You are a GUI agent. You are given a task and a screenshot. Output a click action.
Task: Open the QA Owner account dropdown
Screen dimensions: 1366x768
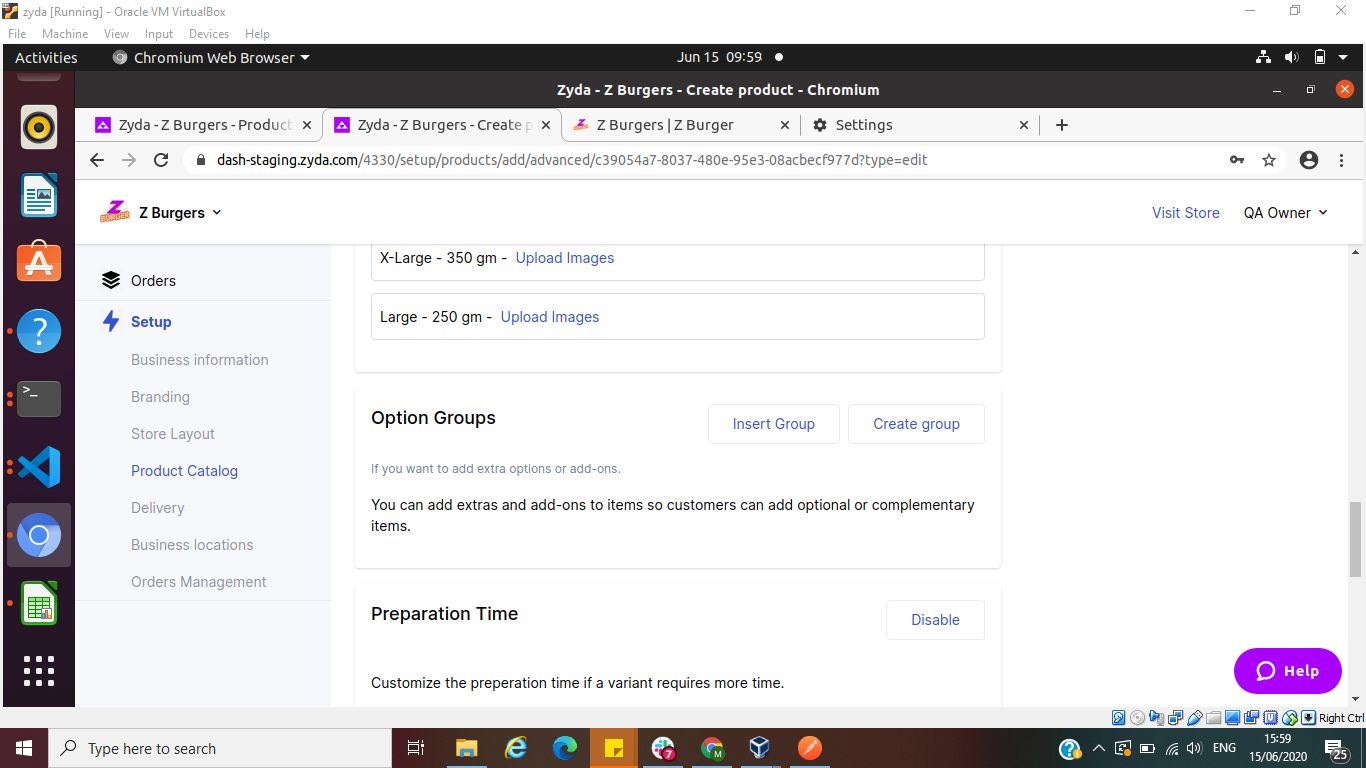tap(1285, 212)
